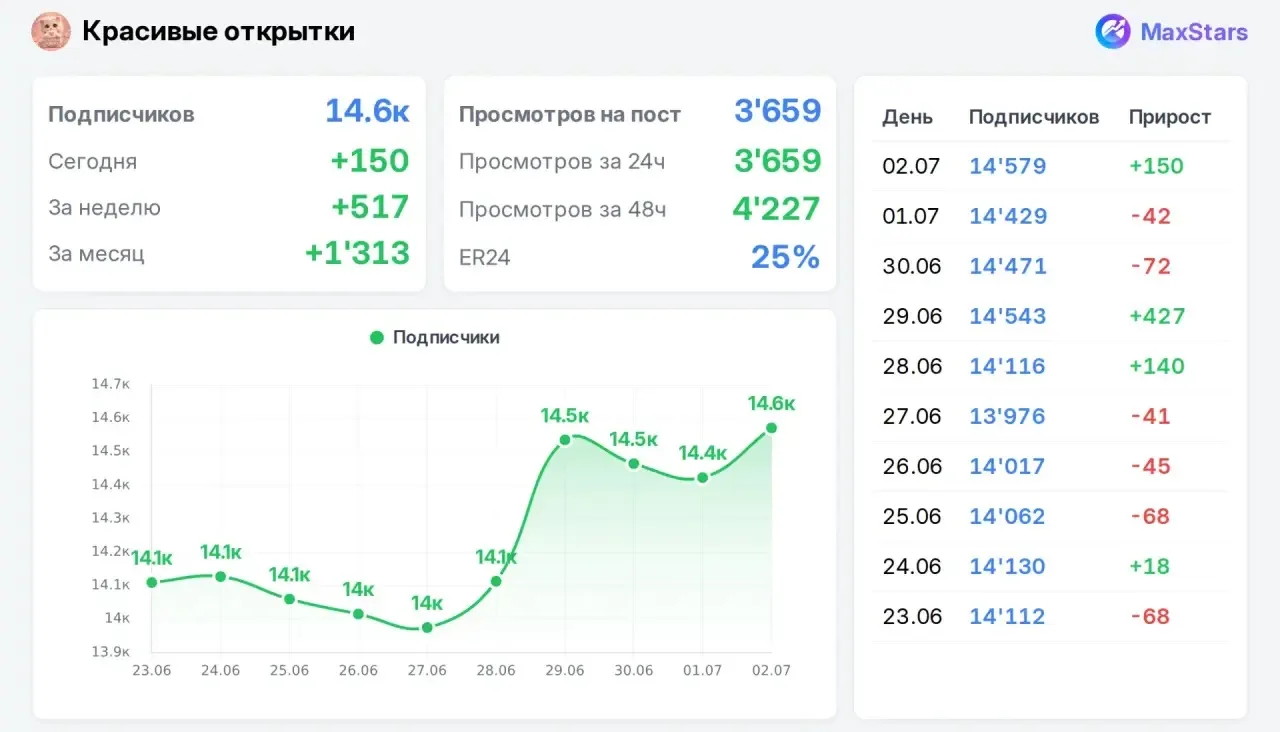Select the 02.07 chart data point
This screenshot has height=732, width=1280.
771,428
